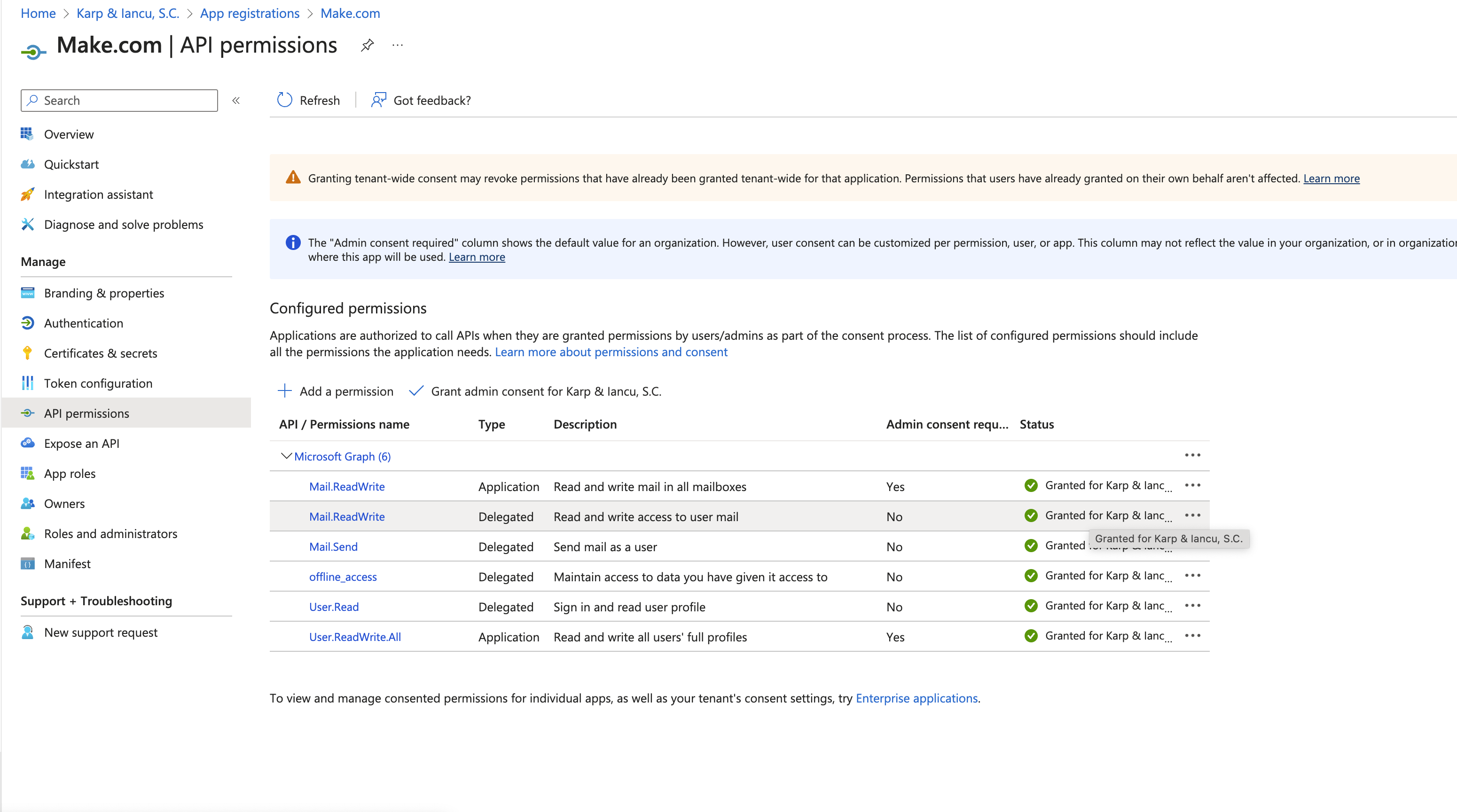Click the API / Permissions name column header
Screen dimensions: 1457x812
(344, 424)
